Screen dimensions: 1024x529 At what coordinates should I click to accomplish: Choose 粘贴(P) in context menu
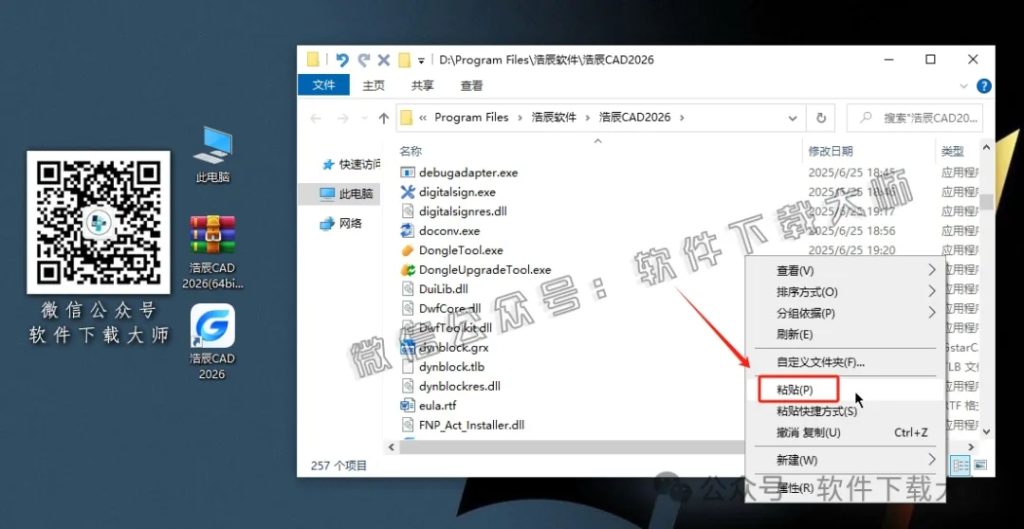pos(845,390)
